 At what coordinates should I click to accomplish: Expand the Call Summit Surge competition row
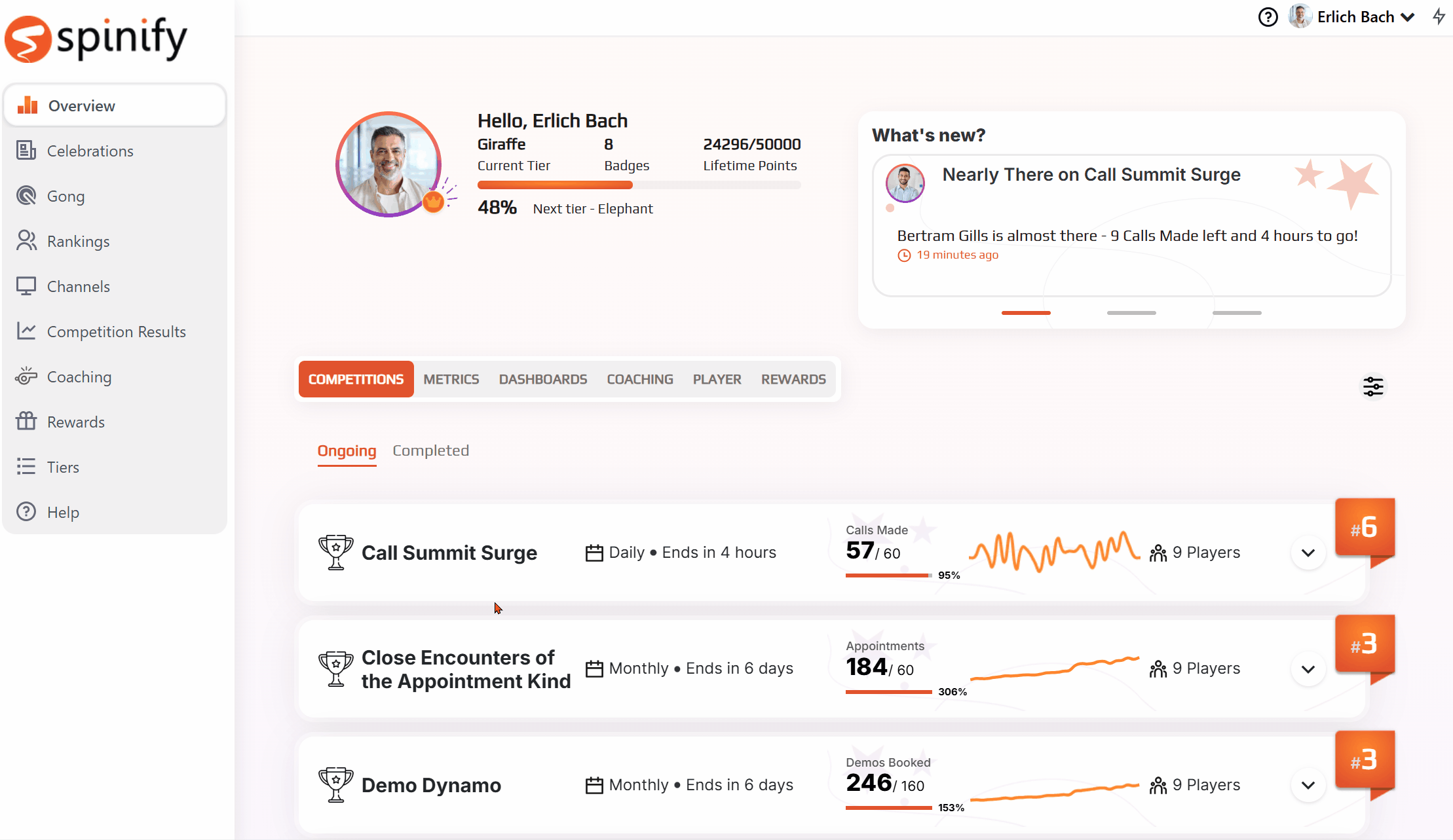click(x=1308, y=553)
